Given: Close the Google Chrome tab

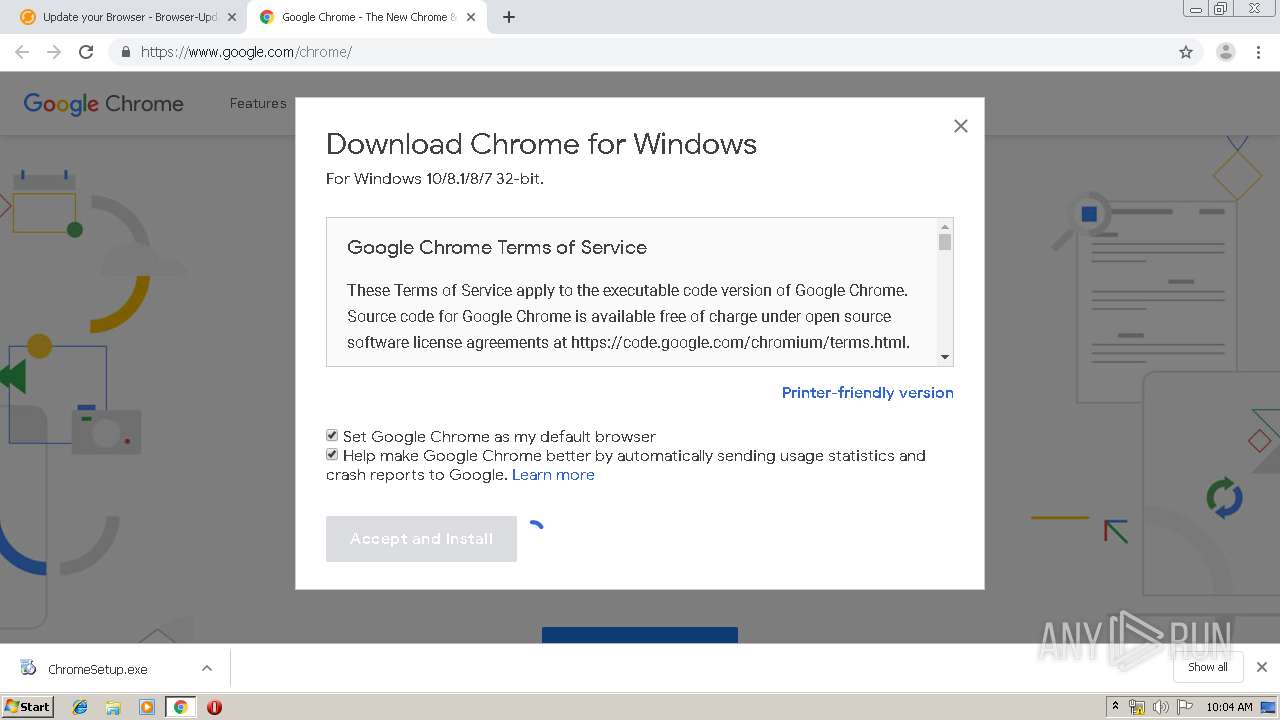Looking at the screenshot, I should coord(471,17).
